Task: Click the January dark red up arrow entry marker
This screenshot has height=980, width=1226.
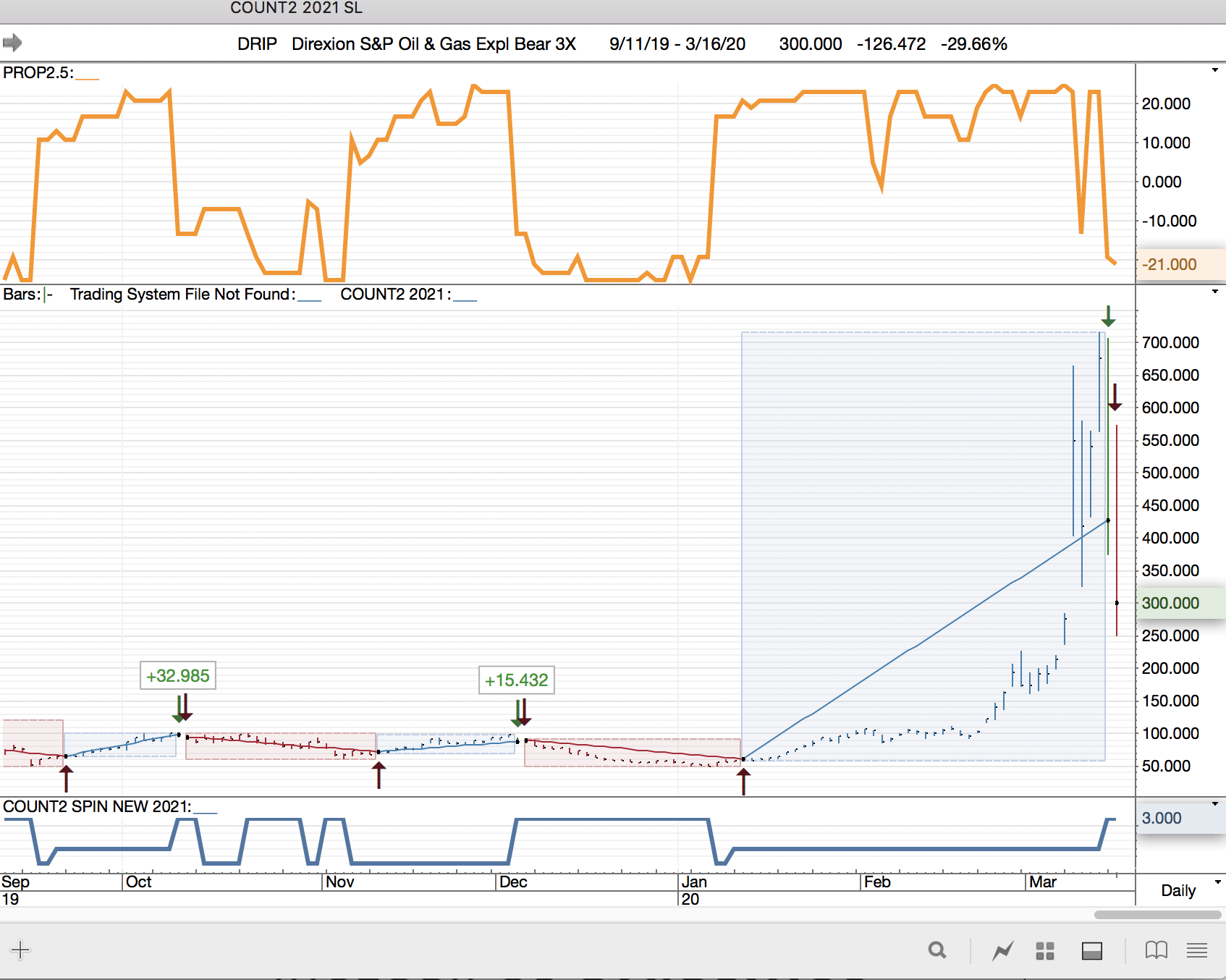Action: (x=743, y=782)
